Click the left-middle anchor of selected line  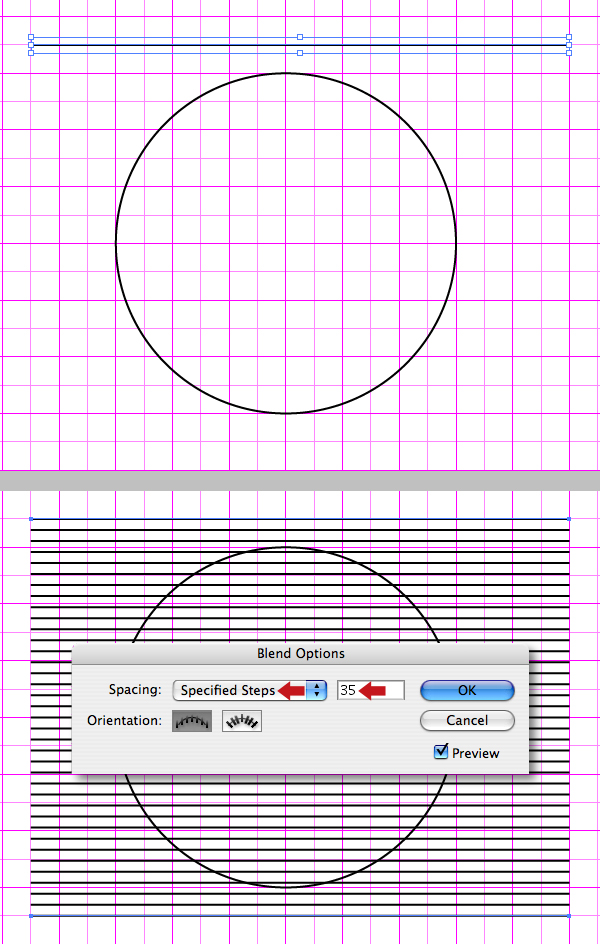31,45
